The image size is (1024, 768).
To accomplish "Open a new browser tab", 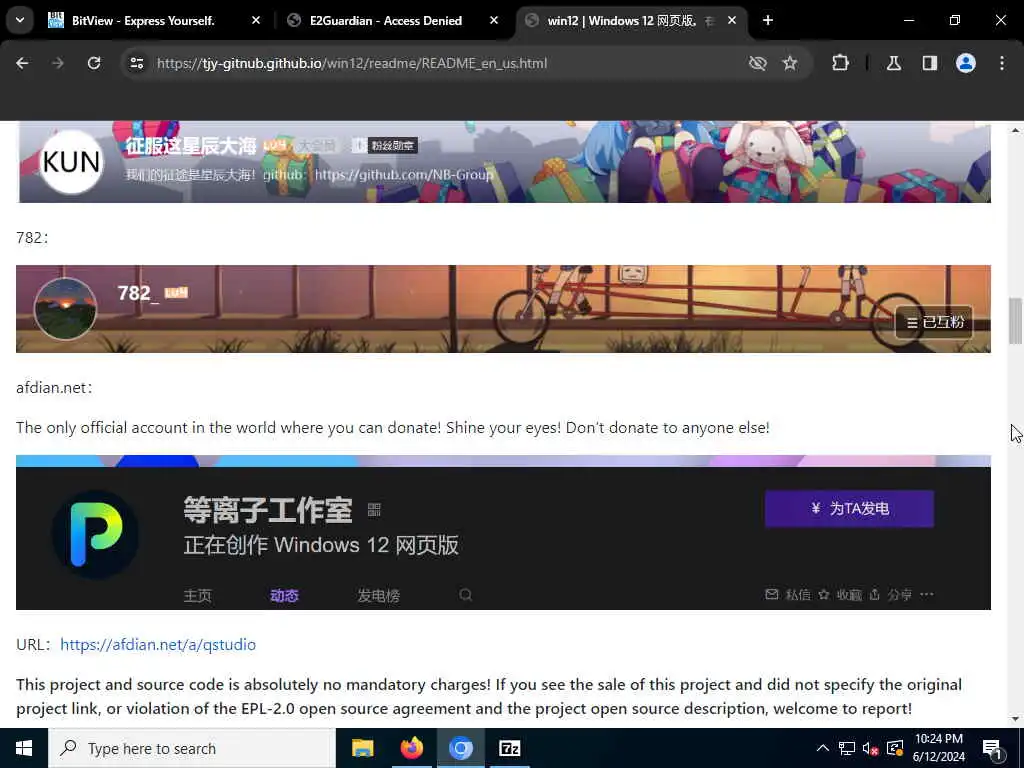I will (768, 20).
